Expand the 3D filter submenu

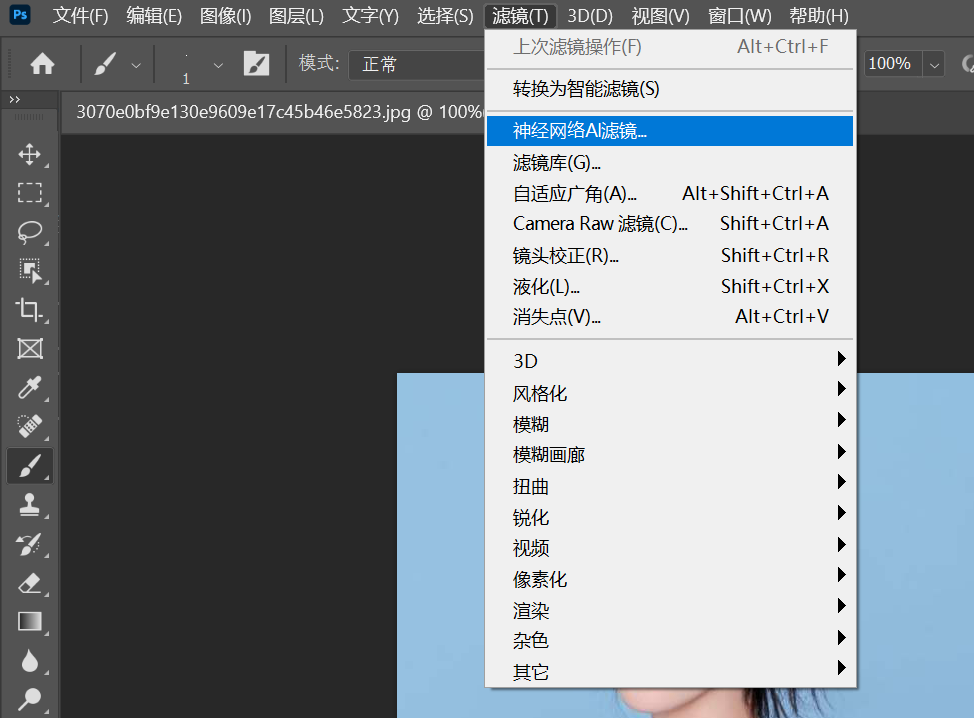(x=670, y=361)
